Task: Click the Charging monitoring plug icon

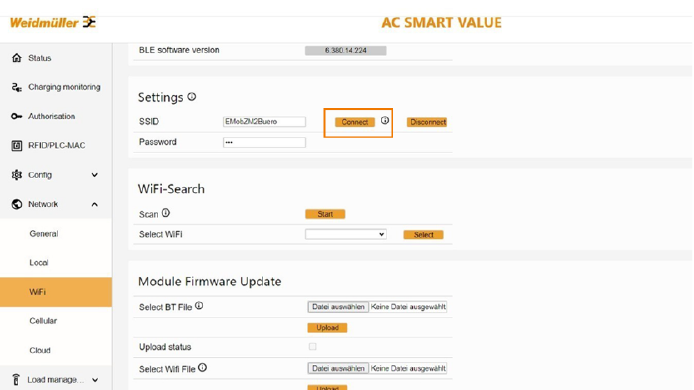Action: [x=17, y=87]
